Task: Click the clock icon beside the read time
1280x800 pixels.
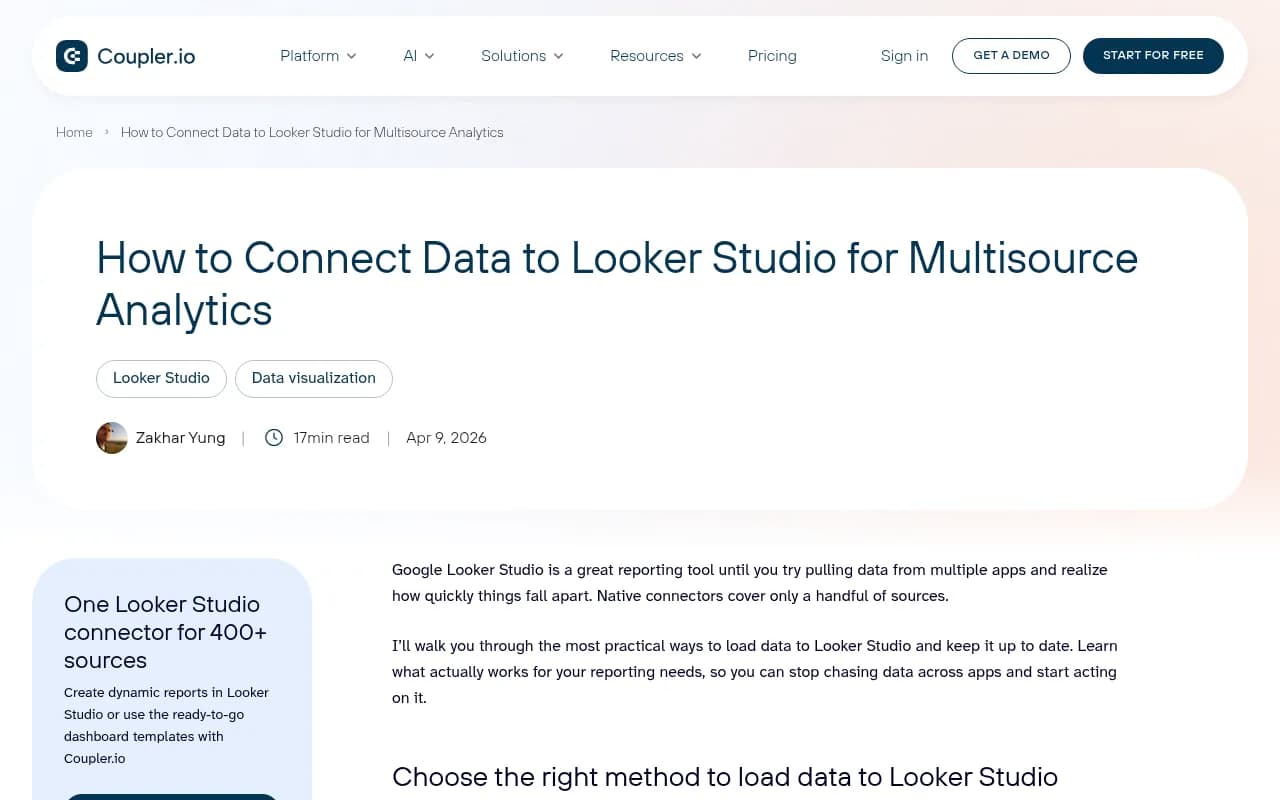Action: 273,437
